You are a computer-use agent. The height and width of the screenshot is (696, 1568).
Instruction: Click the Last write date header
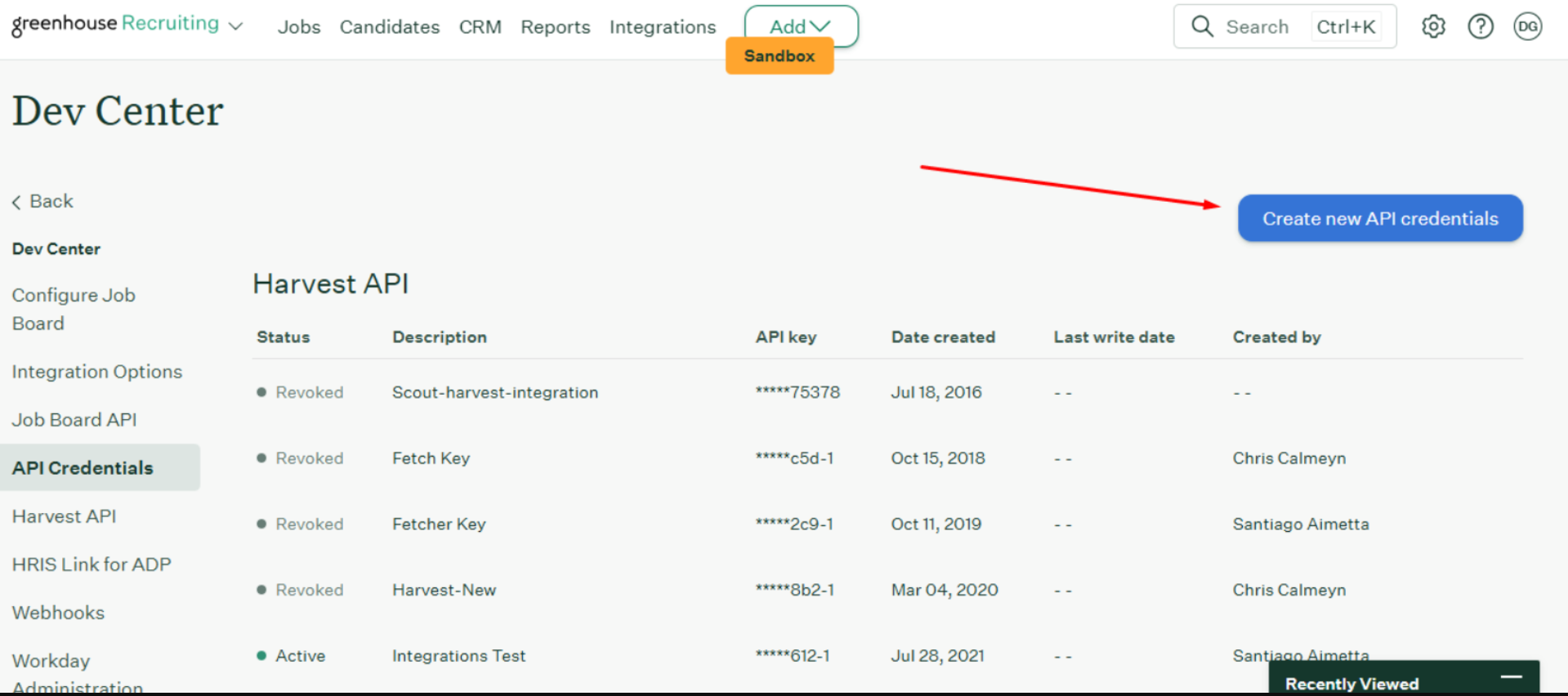coord(1114,337)
